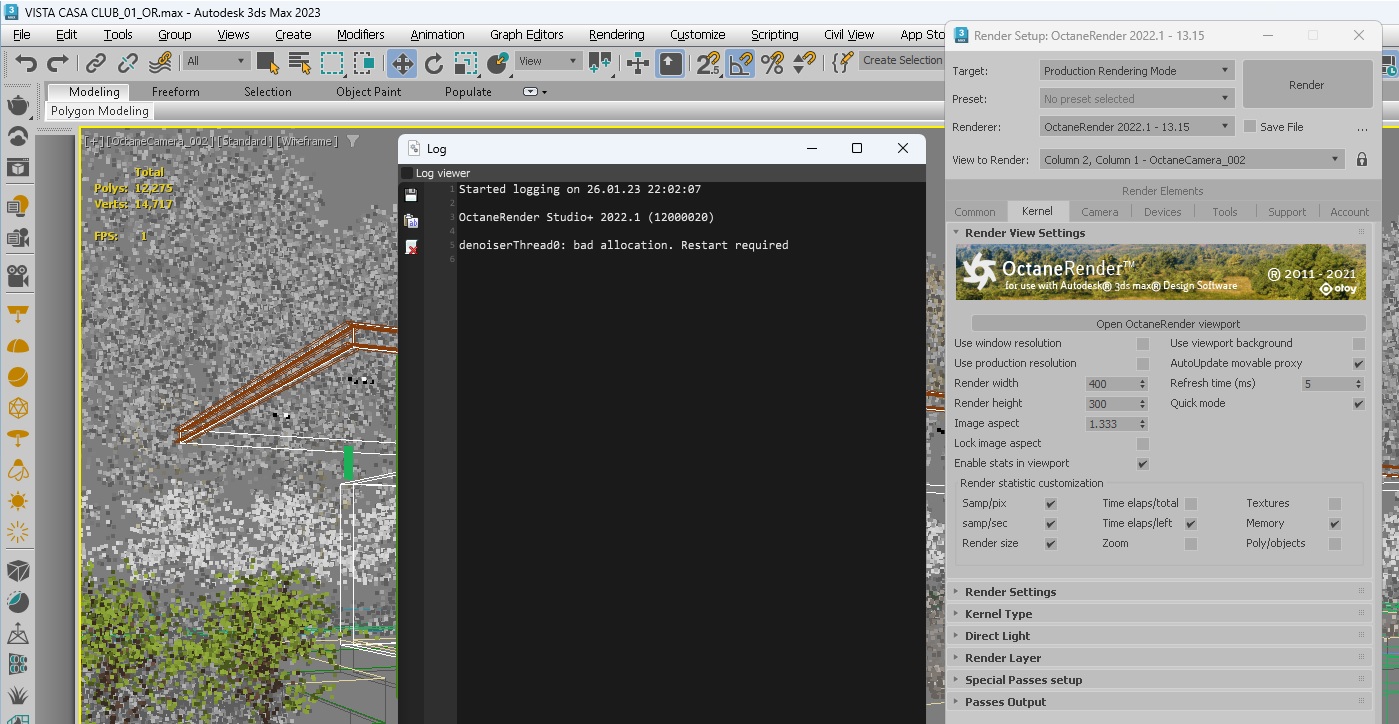Switch to the Camera tab in Render Setup

(x=1099, y=212)
